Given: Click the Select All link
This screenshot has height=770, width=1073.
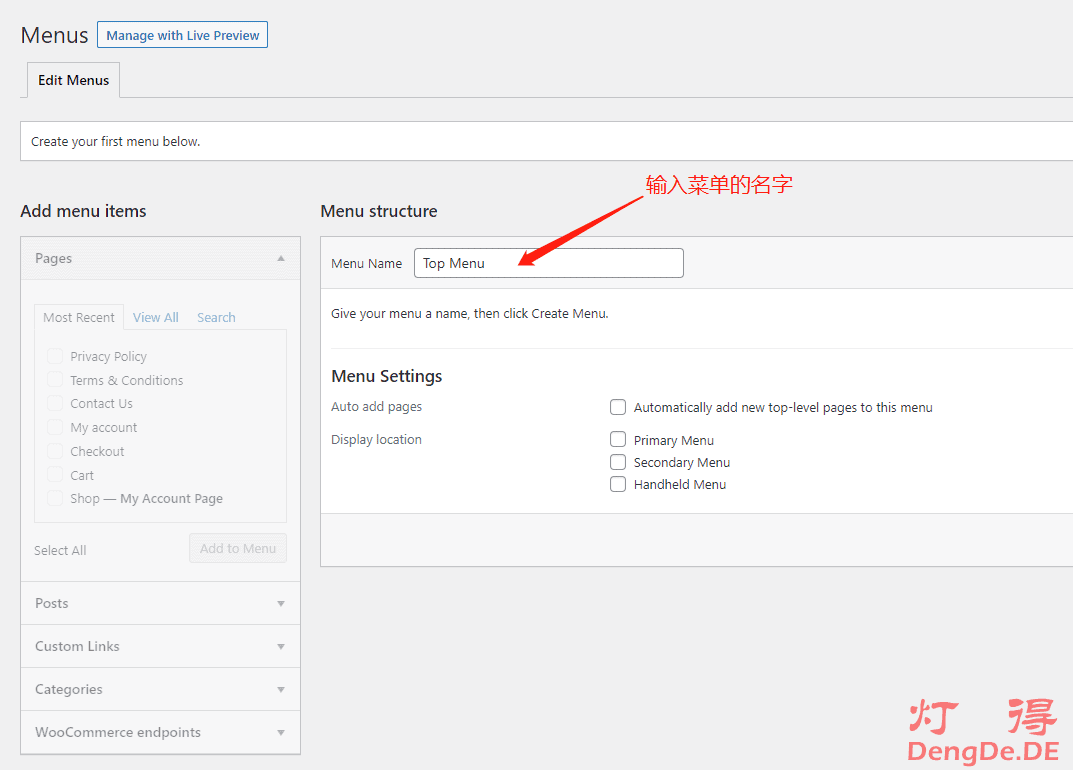Looking at the screenshot, I should pyautogui.click(x=60, y=550).
